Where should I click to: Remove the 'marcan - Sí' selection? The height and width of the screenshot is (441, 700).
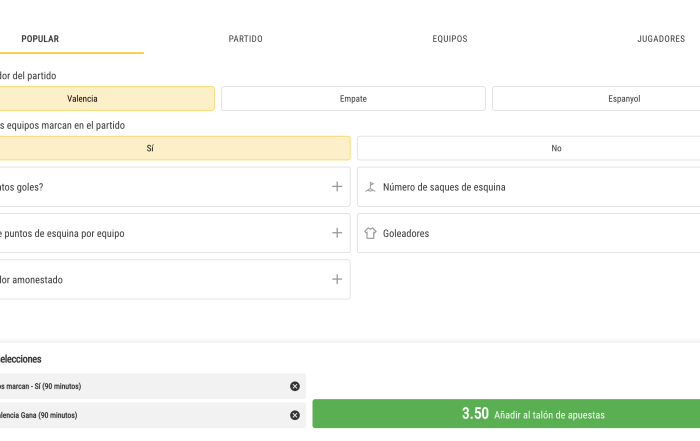tap(295, 386)
